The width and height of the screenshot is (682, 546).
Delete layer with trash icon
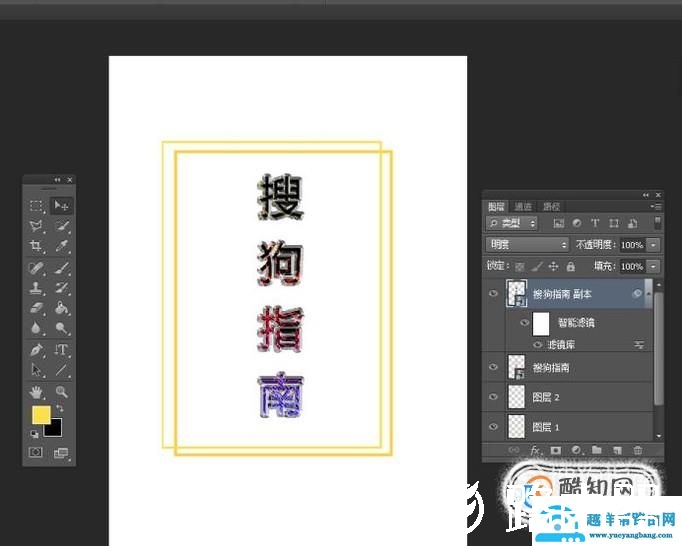click(x=638, y=450)
